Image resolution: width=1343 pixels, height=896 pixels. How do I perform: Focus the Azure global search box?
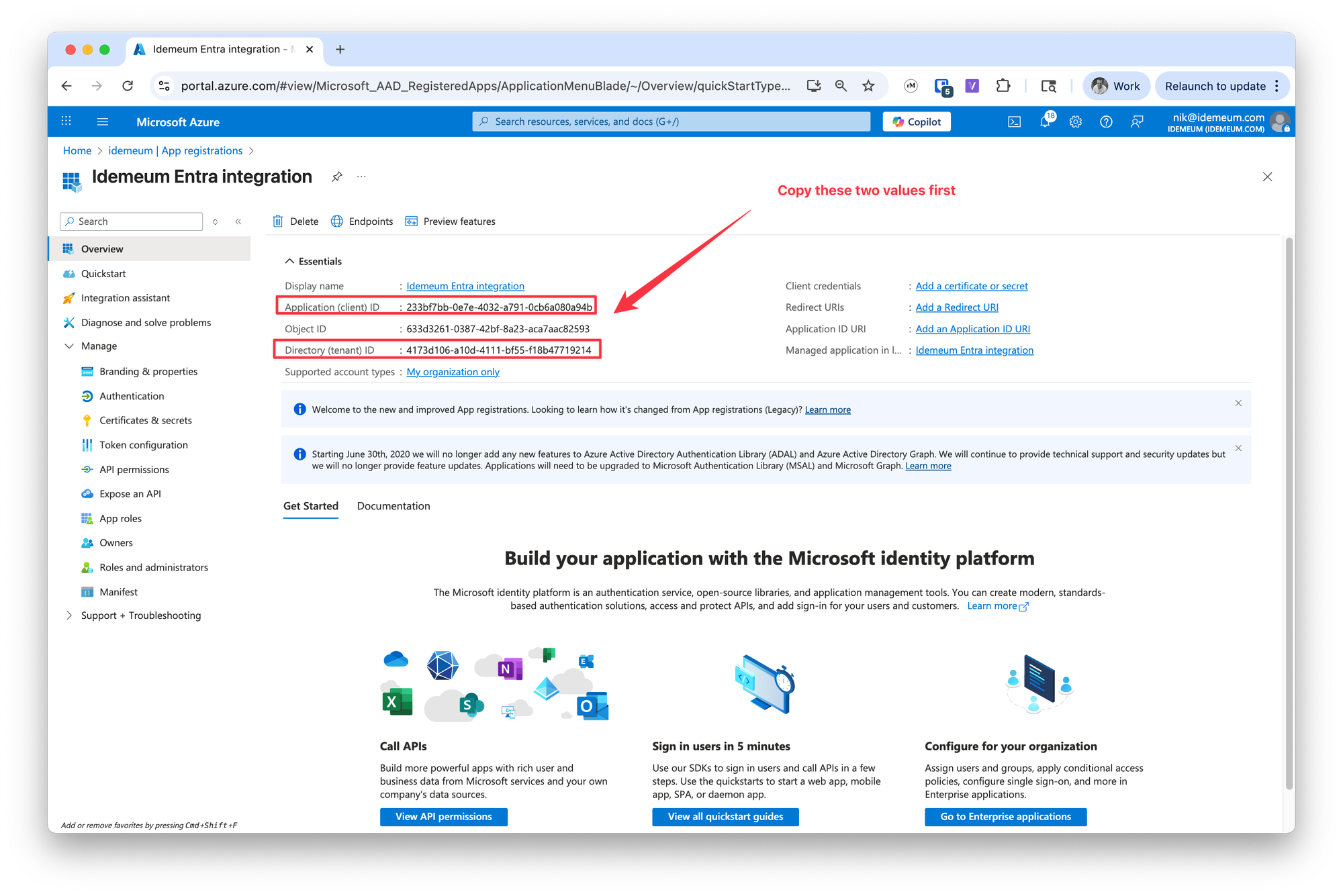point(671,121)
